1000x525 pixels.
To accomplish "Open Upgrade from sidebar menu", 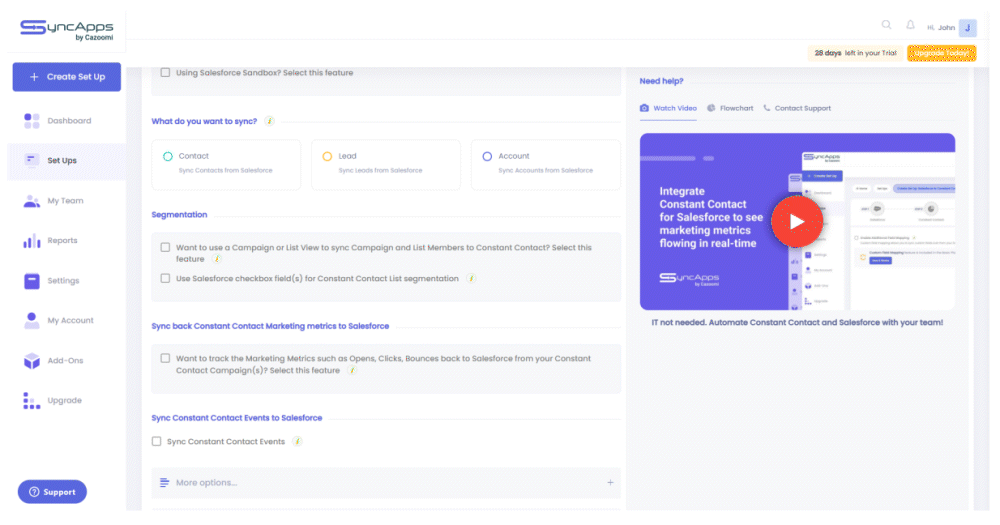I will coord(66,401).
